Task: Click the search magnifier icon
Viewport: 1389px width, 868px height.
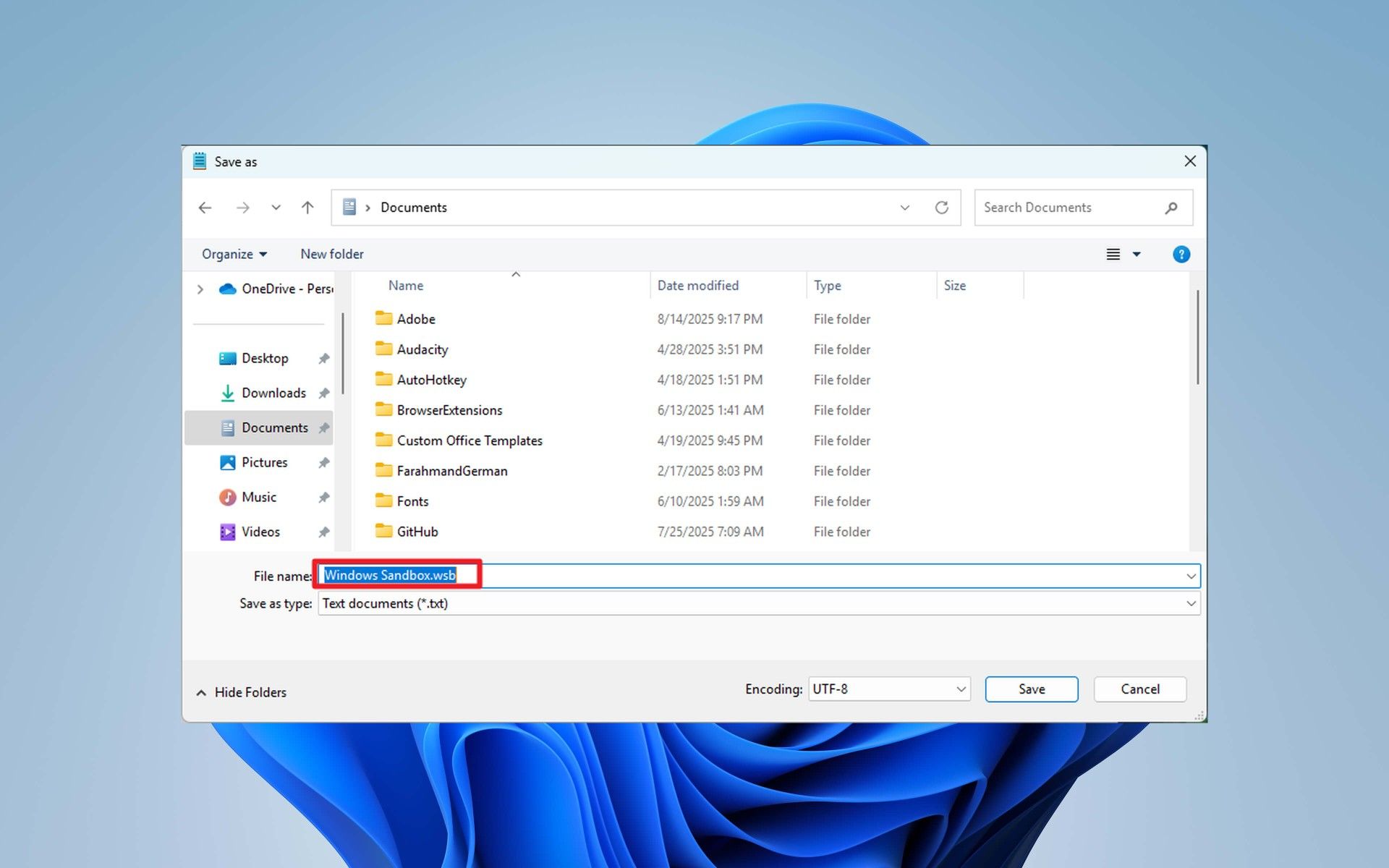Action: point(1171,208)
